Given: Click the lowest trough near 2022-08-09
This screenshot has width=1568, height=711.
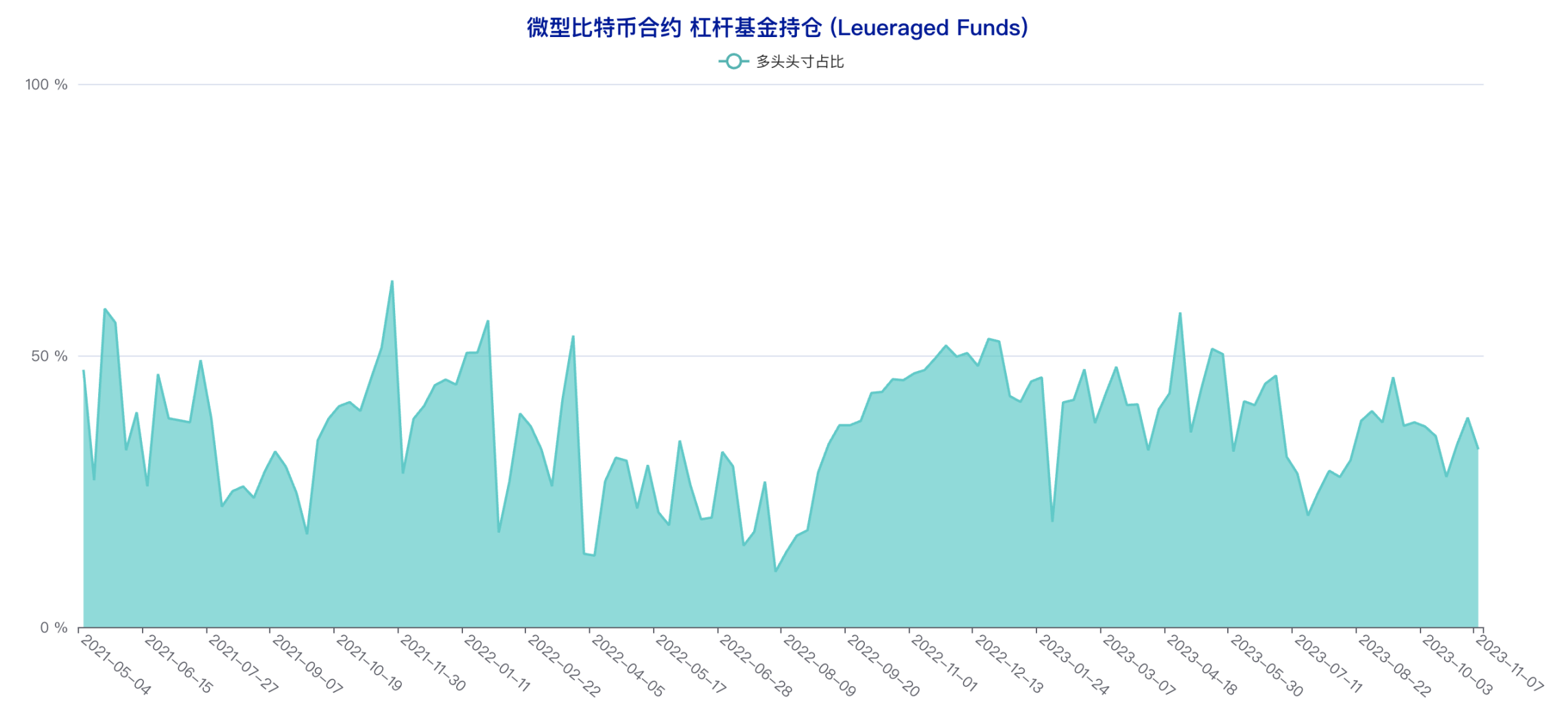Looking at the screenshot, I should [776, 570].
